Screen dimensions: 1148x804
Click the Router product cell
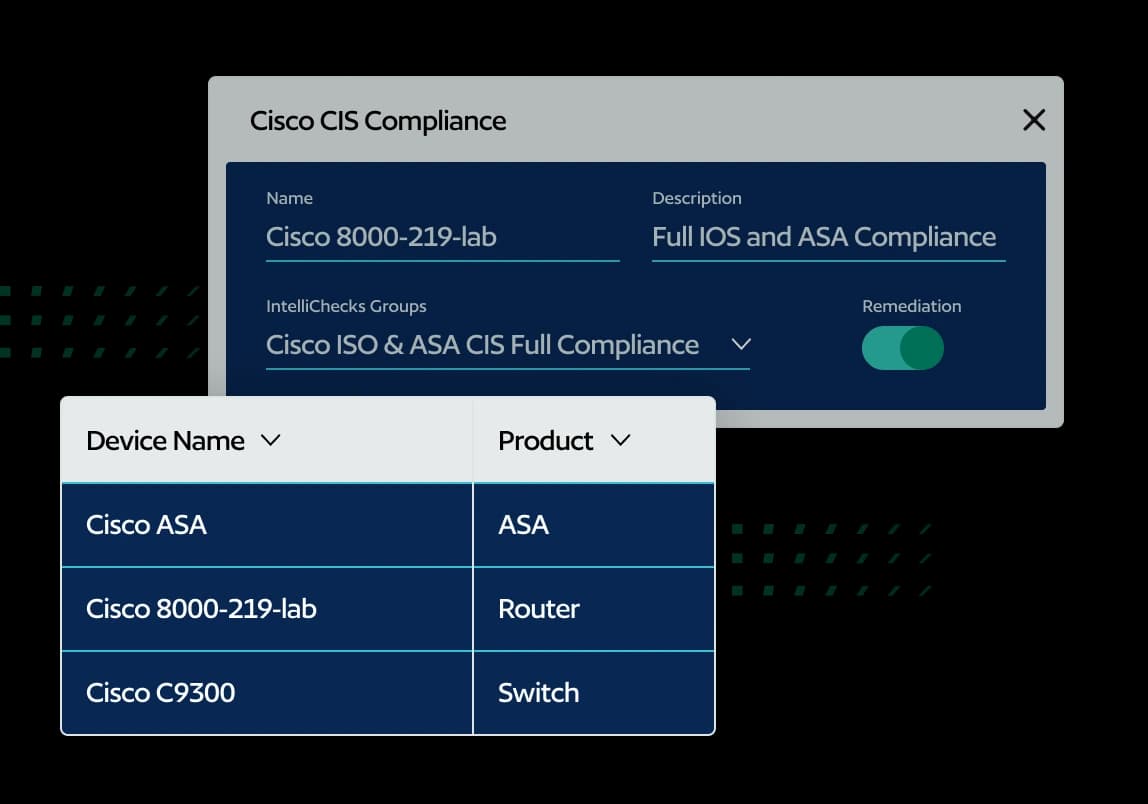(594, 609)
